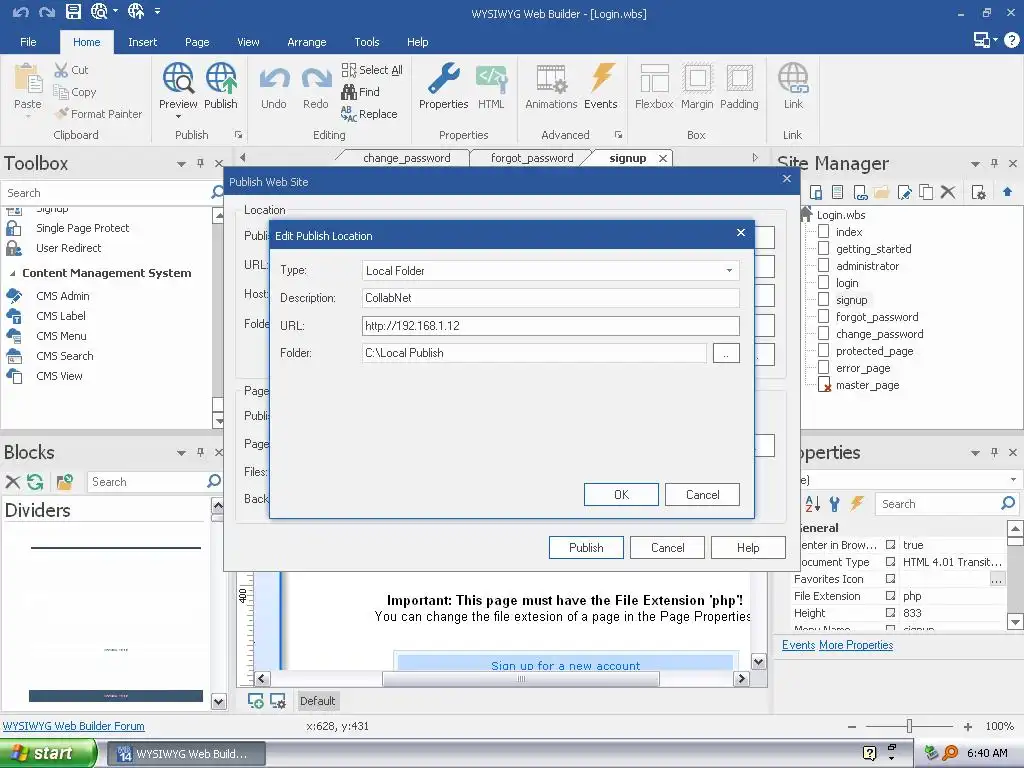This screenshot has height=768, width=1024.
Task: Activate the Format Painter tool
Action: click(x=99, y=114)
